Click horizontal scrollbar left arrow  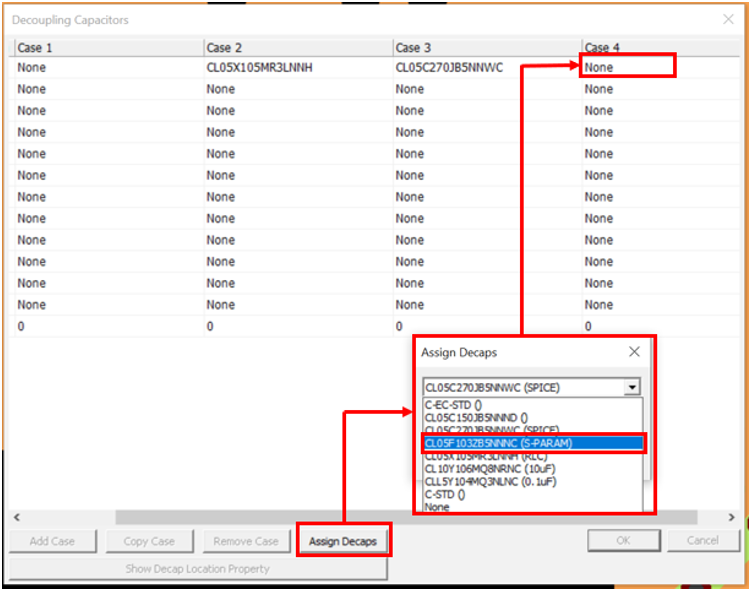17,517
